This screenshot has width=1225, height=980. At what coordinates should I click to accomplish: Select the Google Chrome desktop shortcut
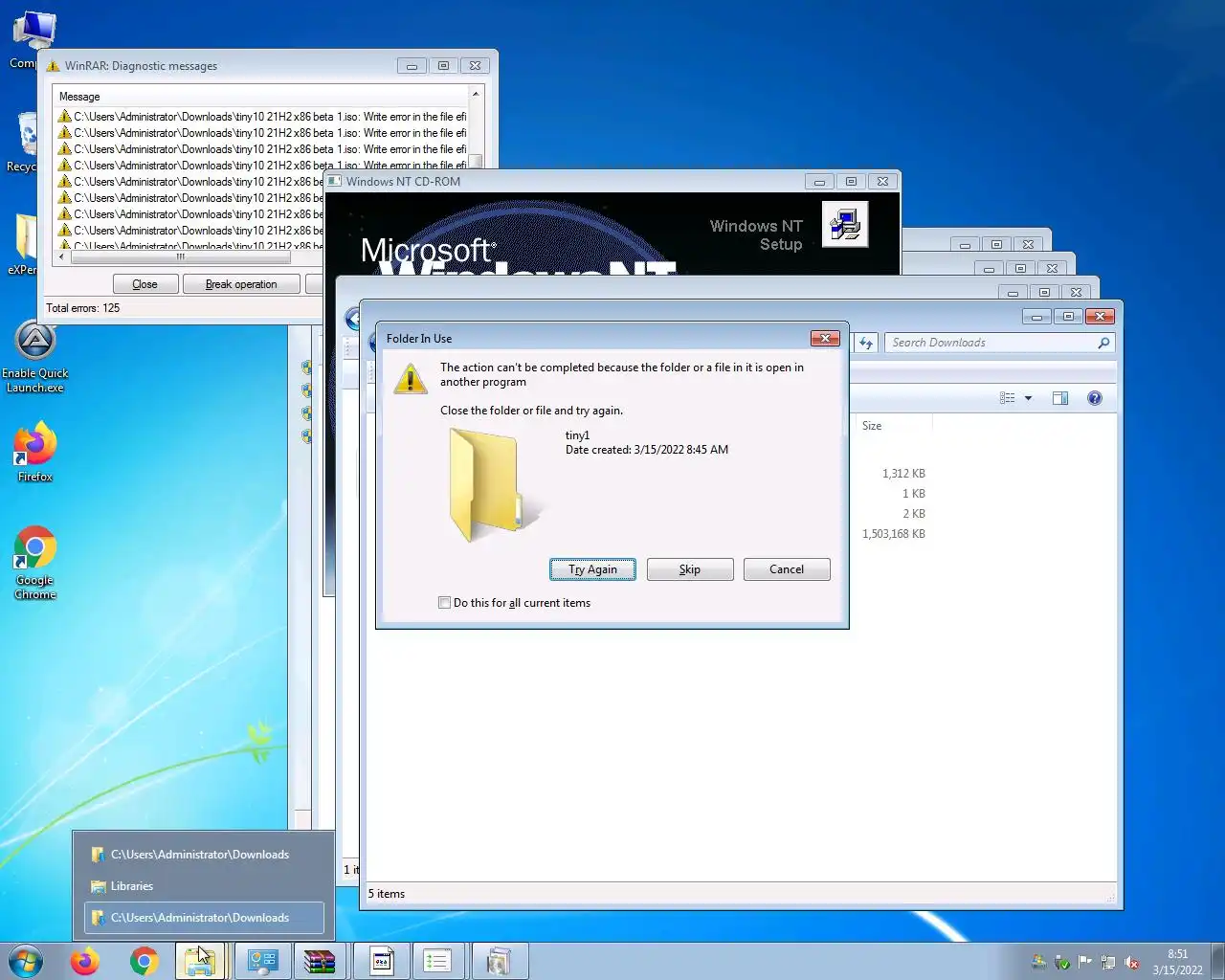click(x=35, y=563)
